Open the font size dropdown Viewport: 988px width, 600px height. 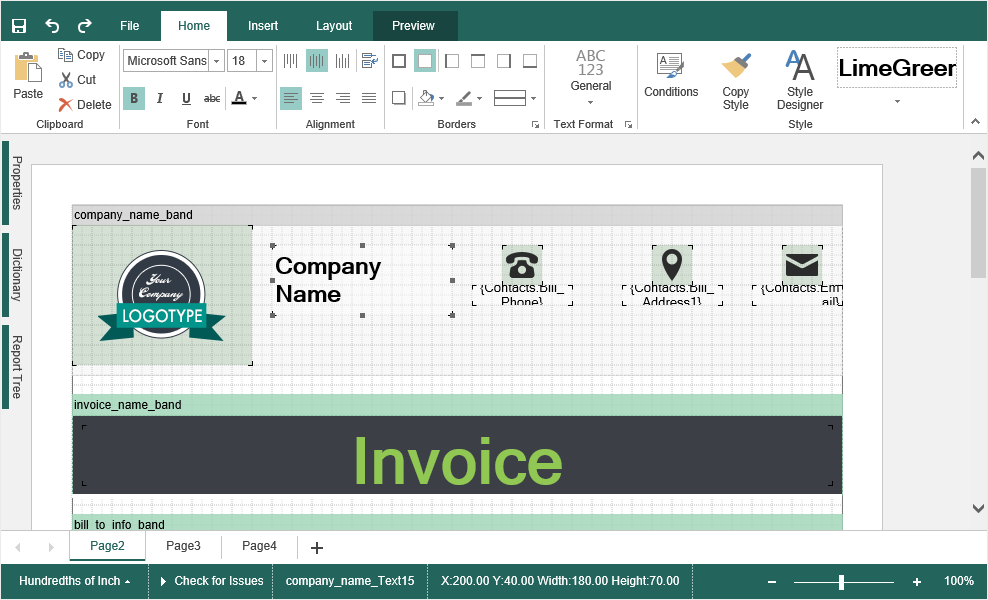[264, 61]
